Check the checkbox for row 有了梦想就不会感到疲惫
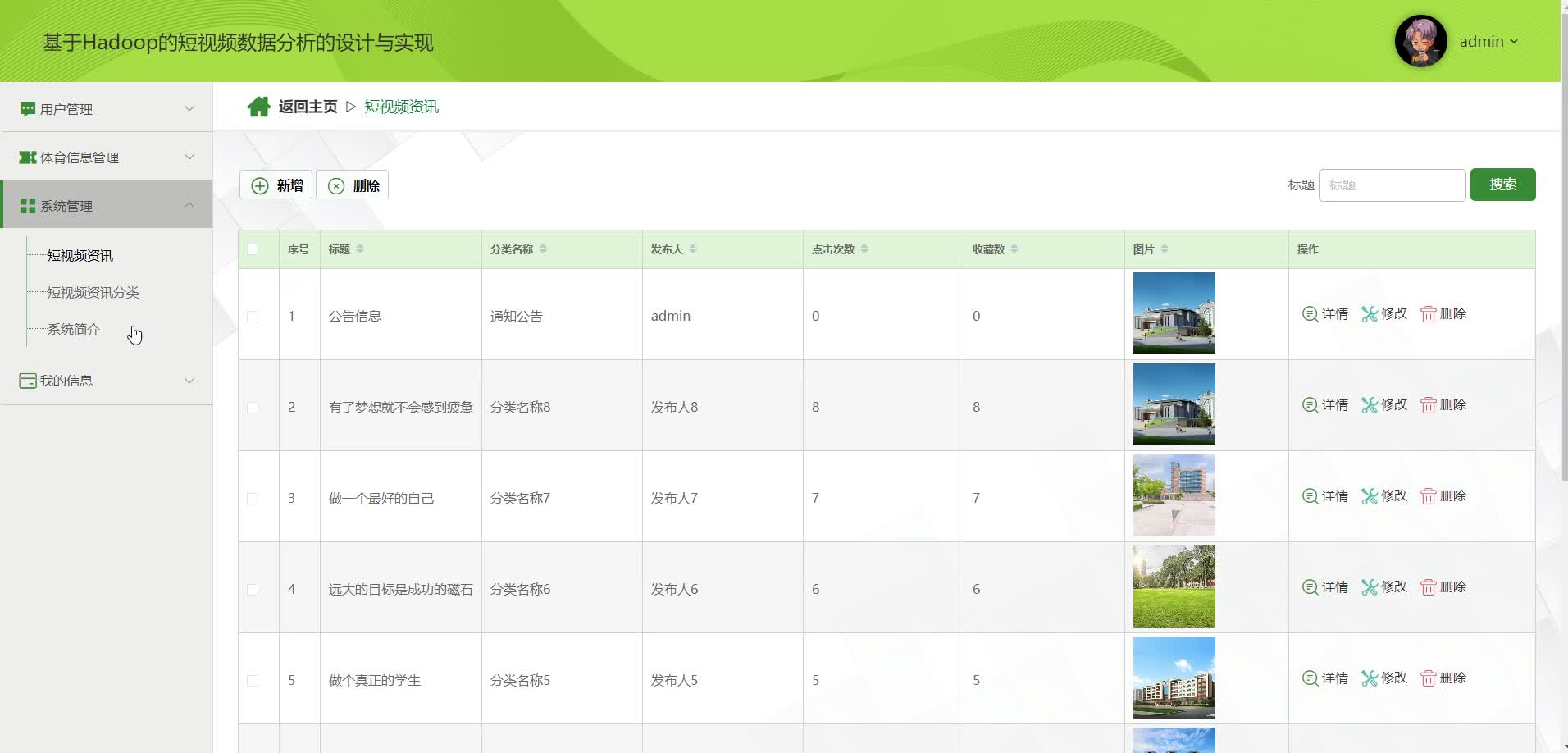 coord(253,408)
